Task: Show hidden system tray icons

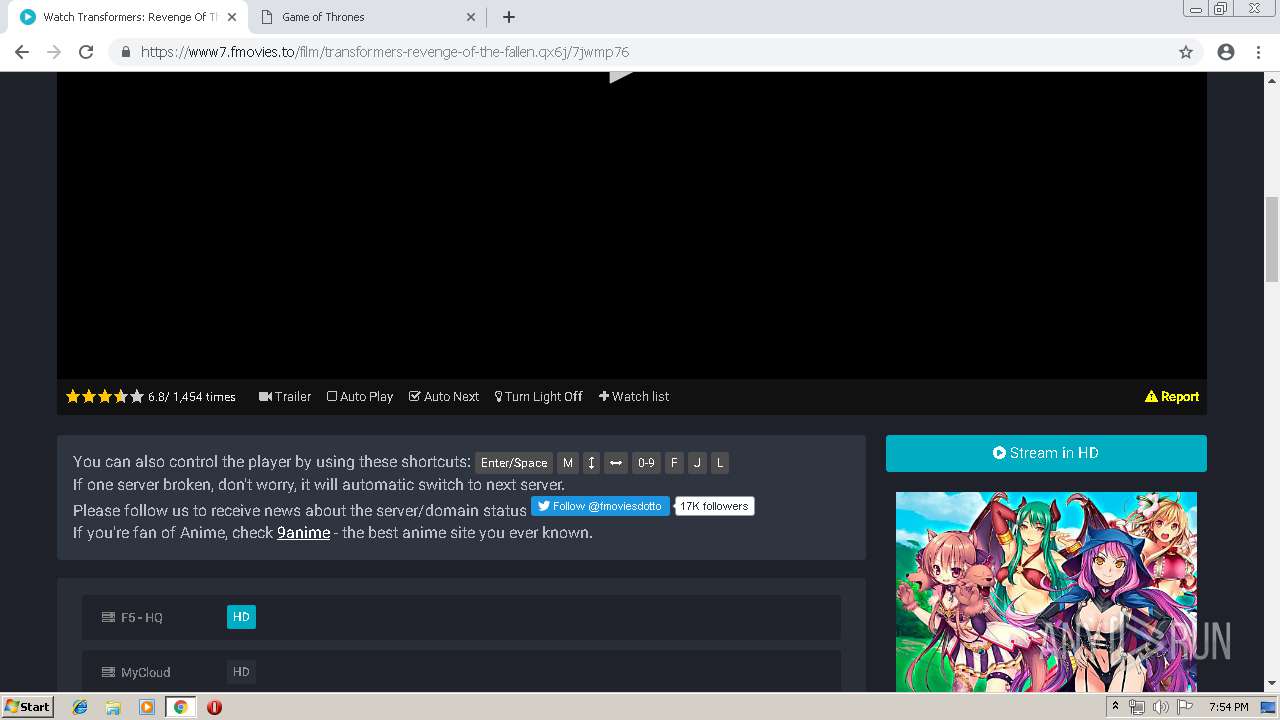Action: (x=1115, y=707)
